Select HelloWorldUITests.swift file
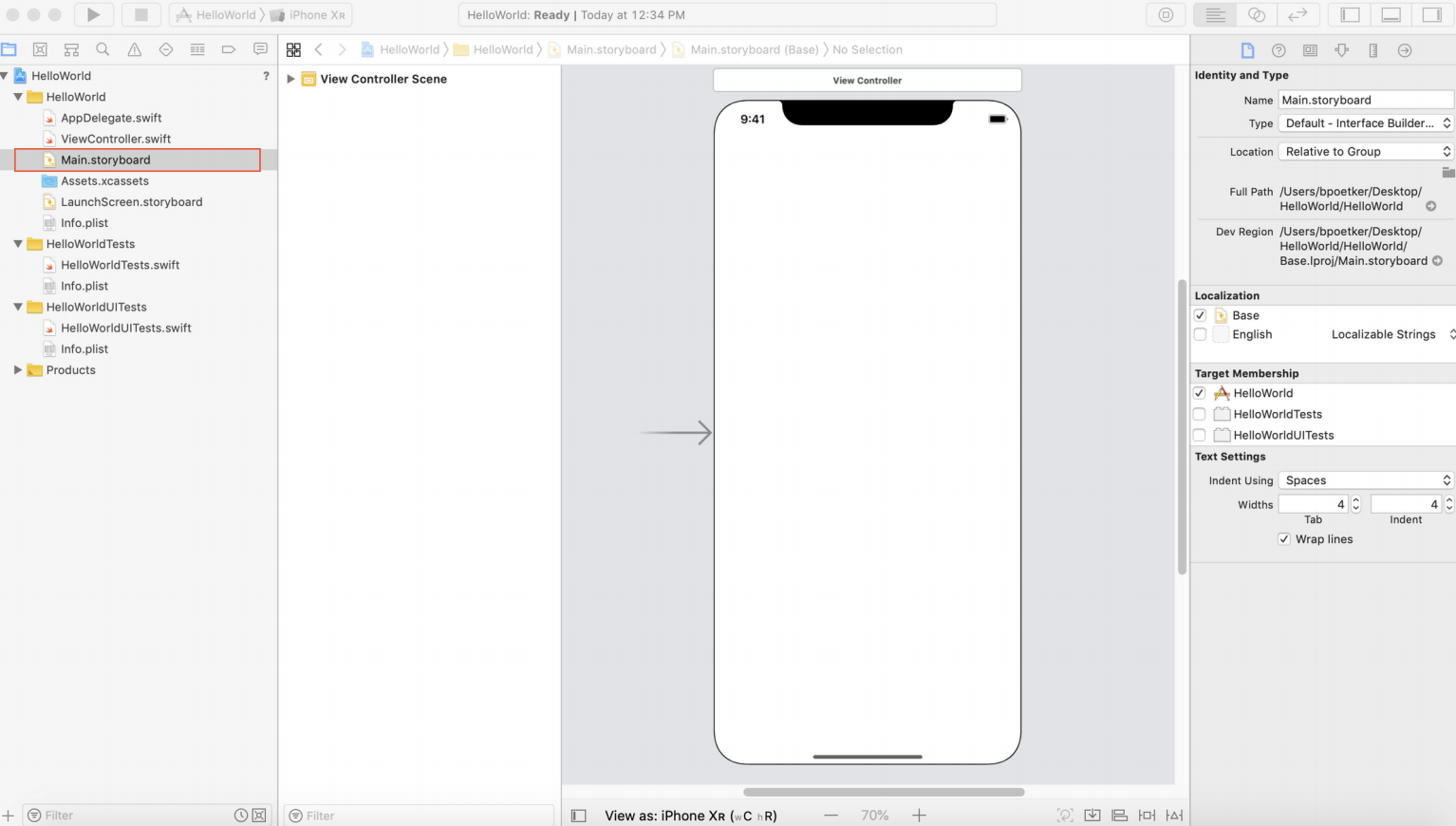Screen dimensions: 1456x826 125,328
